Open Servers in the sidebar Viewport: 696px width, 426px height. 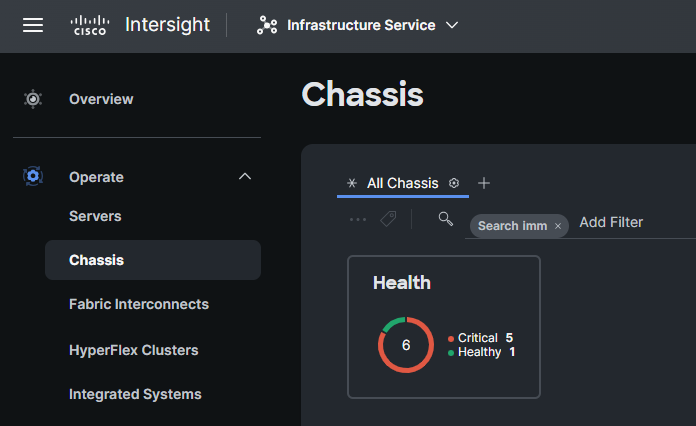[x=95, y=216]
